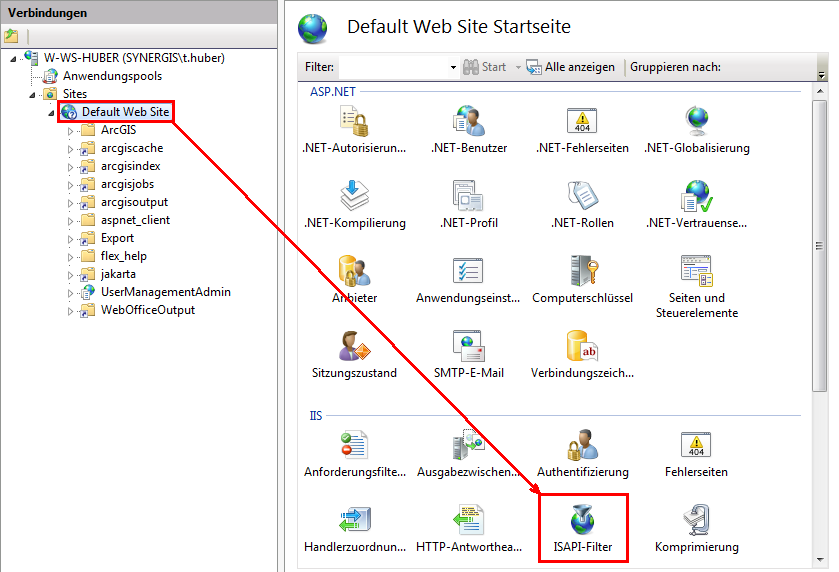The image size is (839, 572).
Task: Open Anwendungseinstellungen feature
Action: coord(468,279)
